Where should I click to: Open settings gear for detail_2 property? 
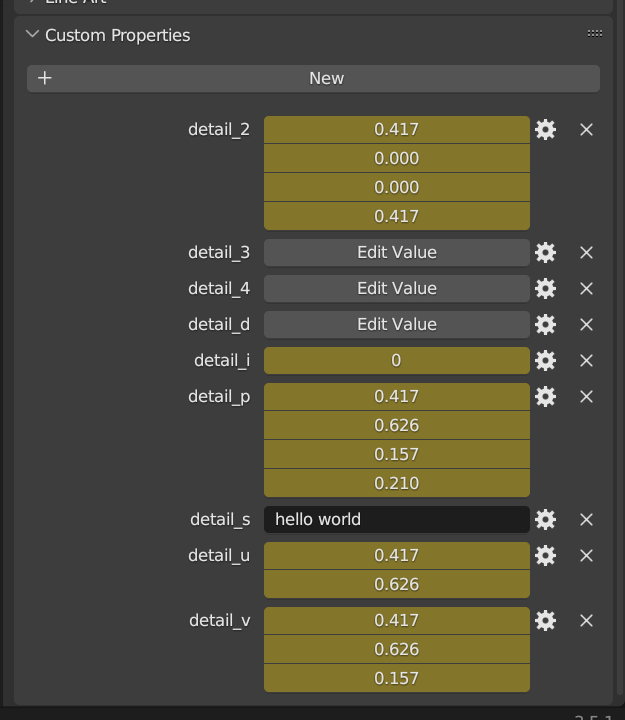coord(546,129)
